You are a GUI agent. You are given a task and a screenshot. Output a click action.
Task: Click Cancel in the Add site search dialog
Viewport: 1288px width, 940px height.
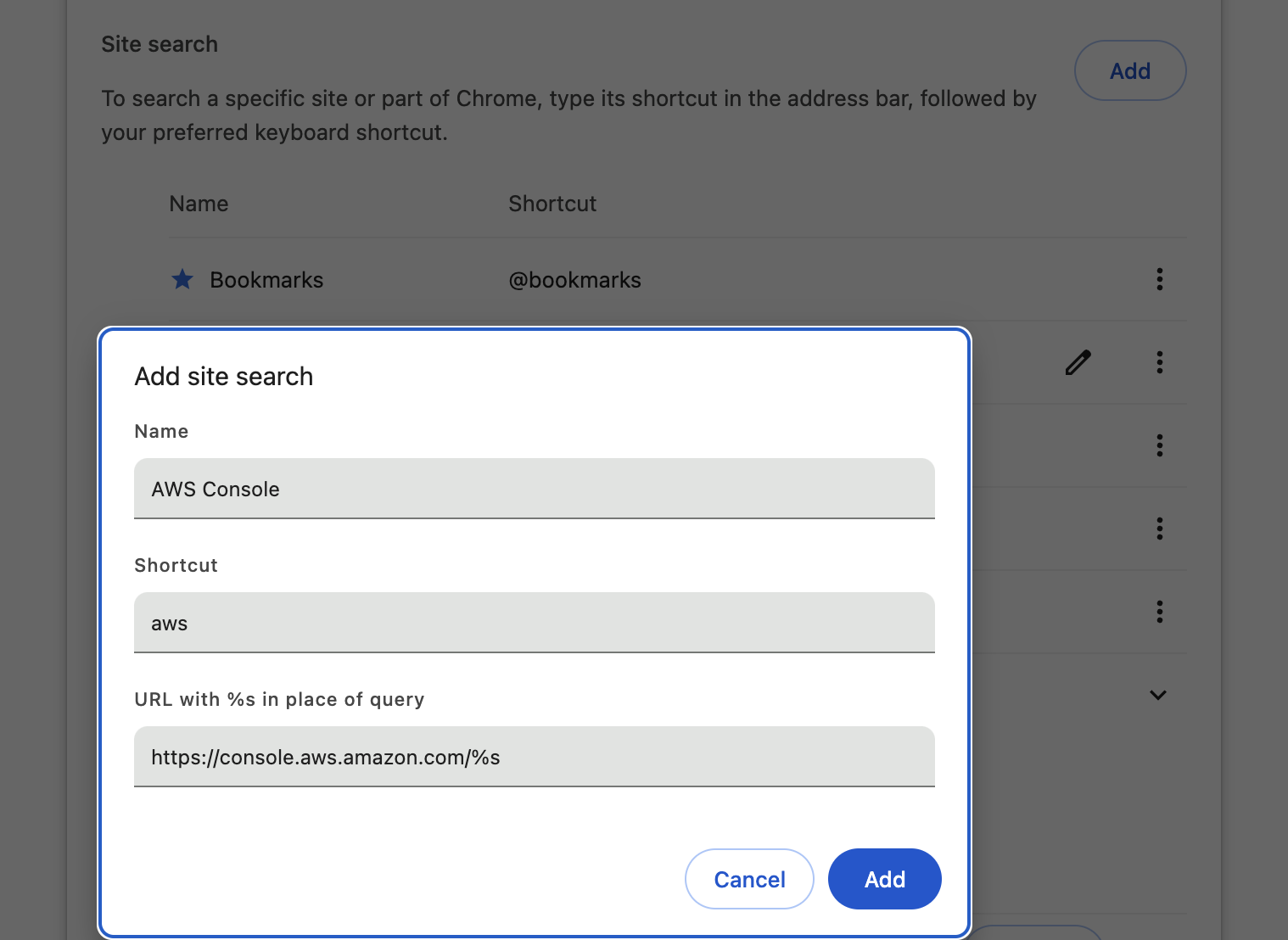[x=749, y=879]
